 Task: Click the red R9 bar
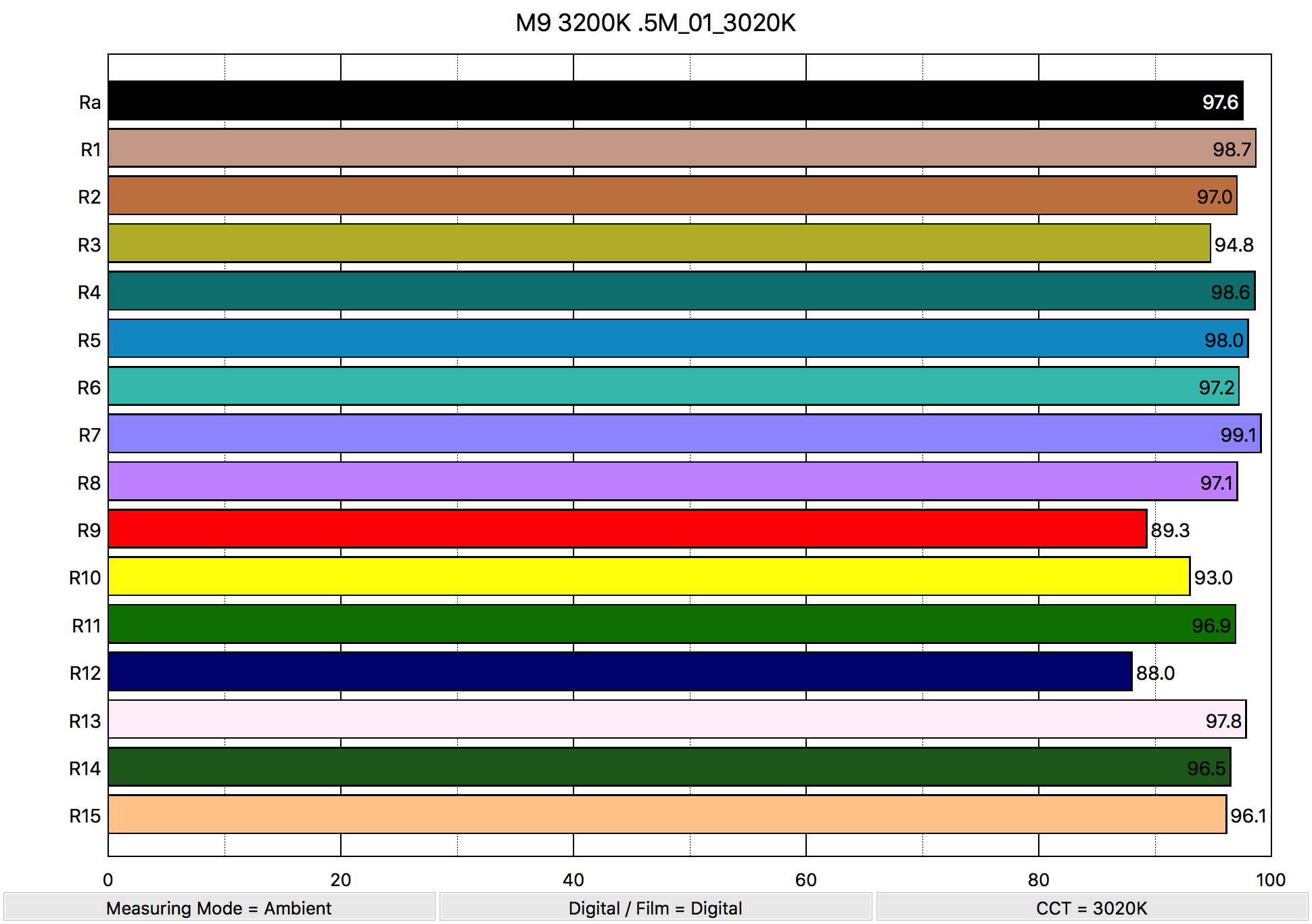coord(627,529)
